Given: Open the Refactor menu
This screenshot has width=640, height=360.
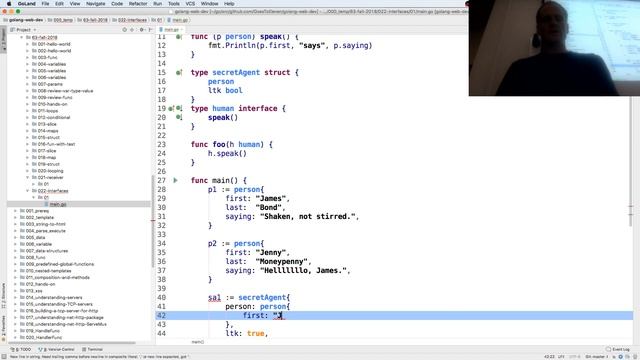Looking at the screenshot, I should [138, 4].
